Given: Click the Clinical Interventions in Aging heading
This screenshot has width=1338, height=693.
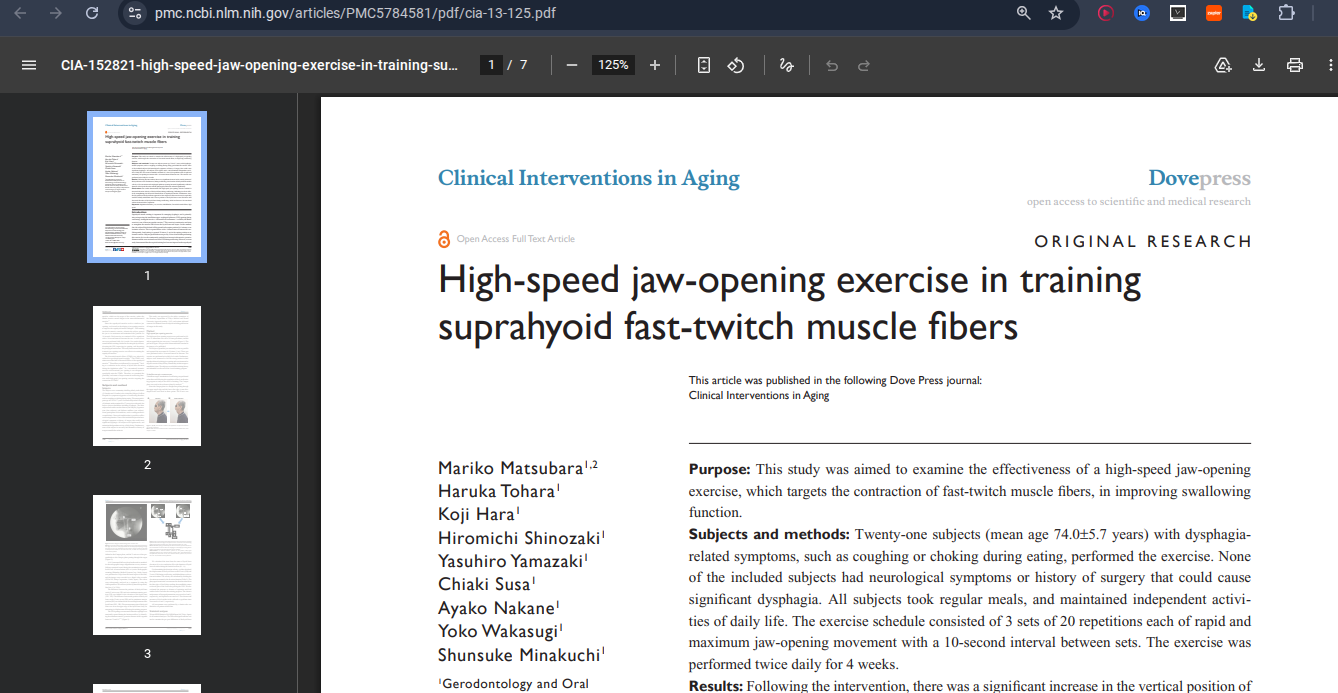Looking at the screenshot, I should point(589,178).
